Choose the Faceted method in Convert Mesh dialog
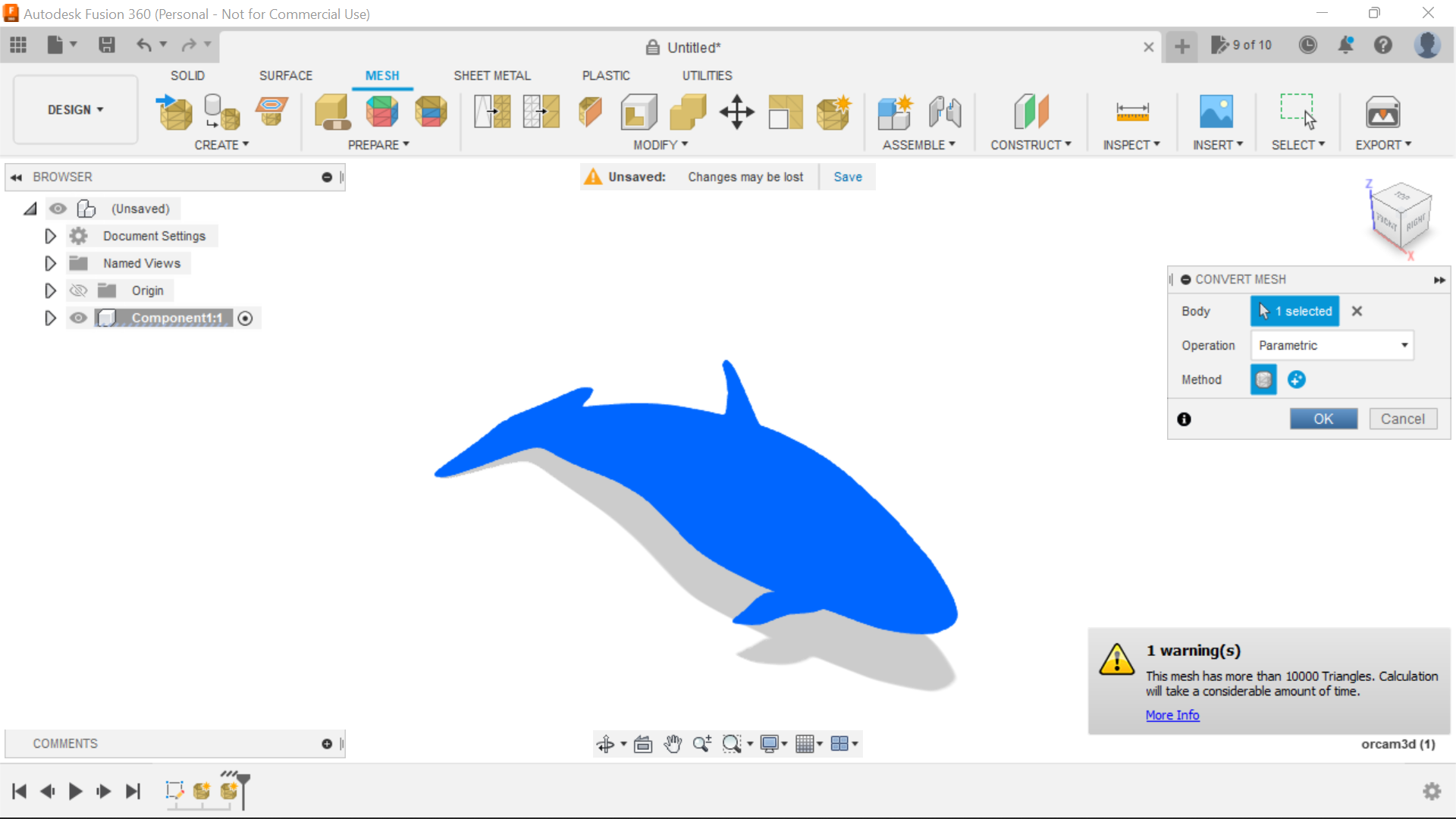Screen dimensions: 1456x819 click(x=1263, y=379)
